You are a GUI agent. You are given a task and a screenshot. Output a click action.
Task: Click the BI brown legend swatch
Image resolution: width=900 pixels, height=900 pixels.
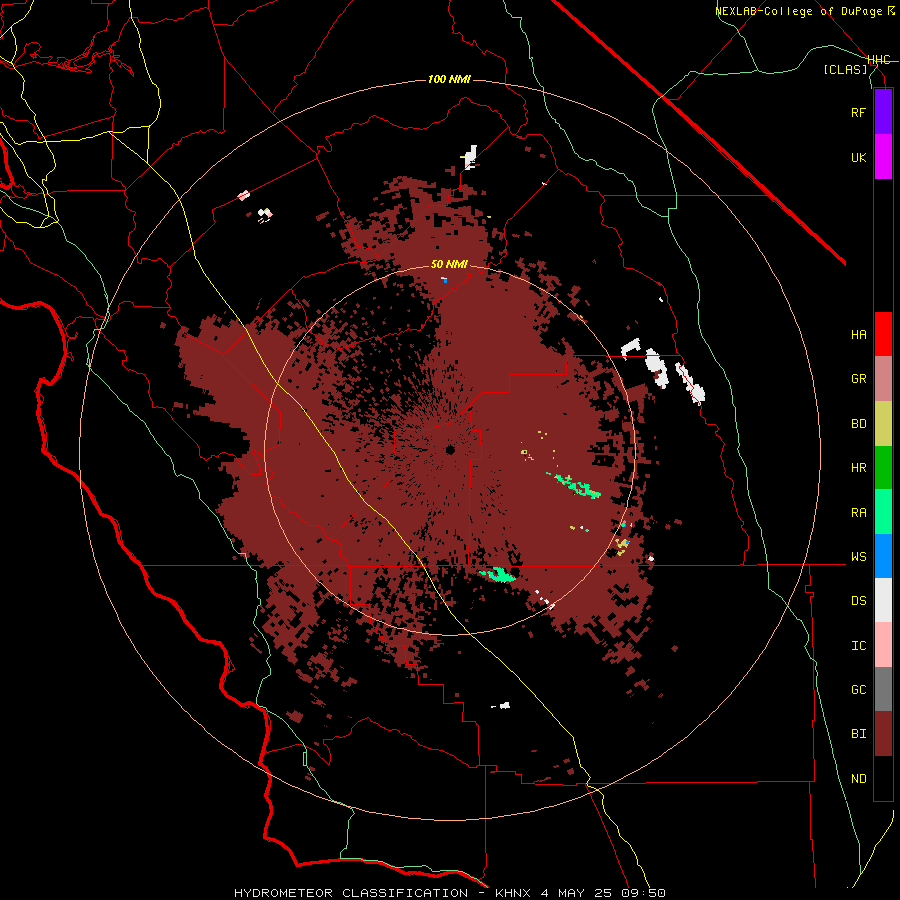883,734
